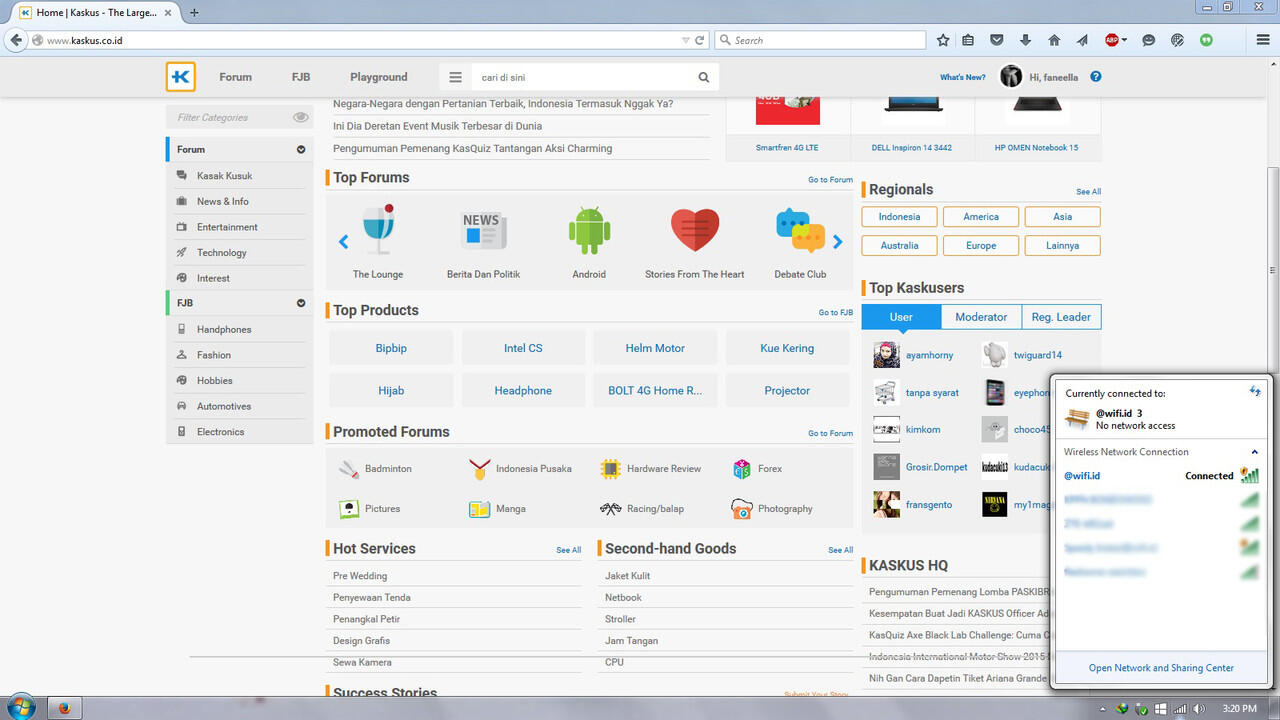
Task: Open the Android forum icon
Action: 589,230
